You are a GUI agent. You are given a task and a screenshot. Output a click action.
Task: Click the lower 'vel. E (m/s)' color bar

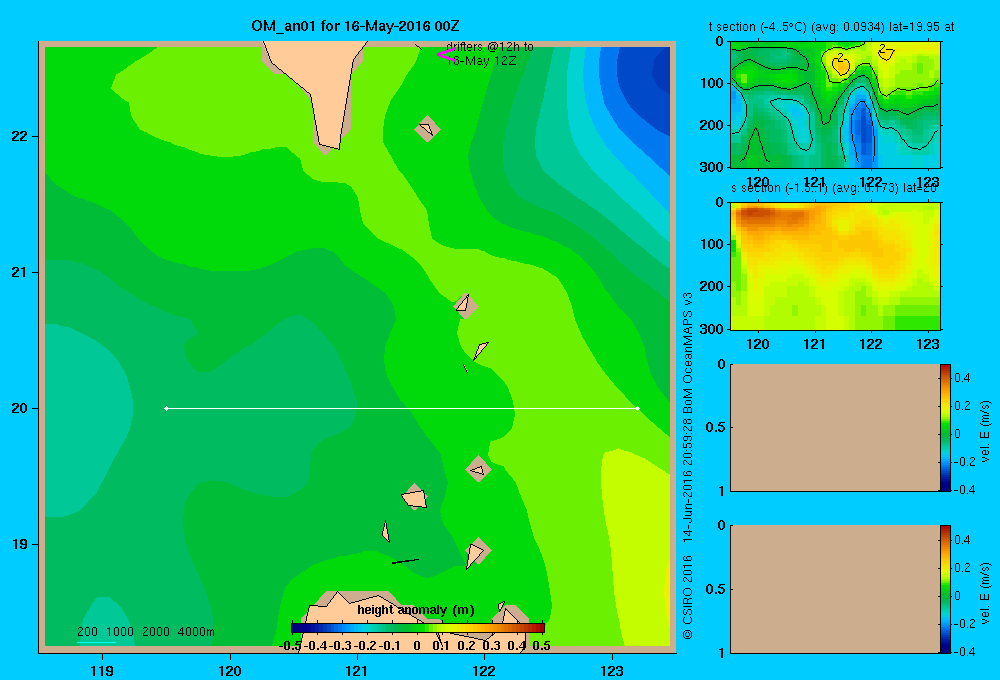click(x=945, y=589)
